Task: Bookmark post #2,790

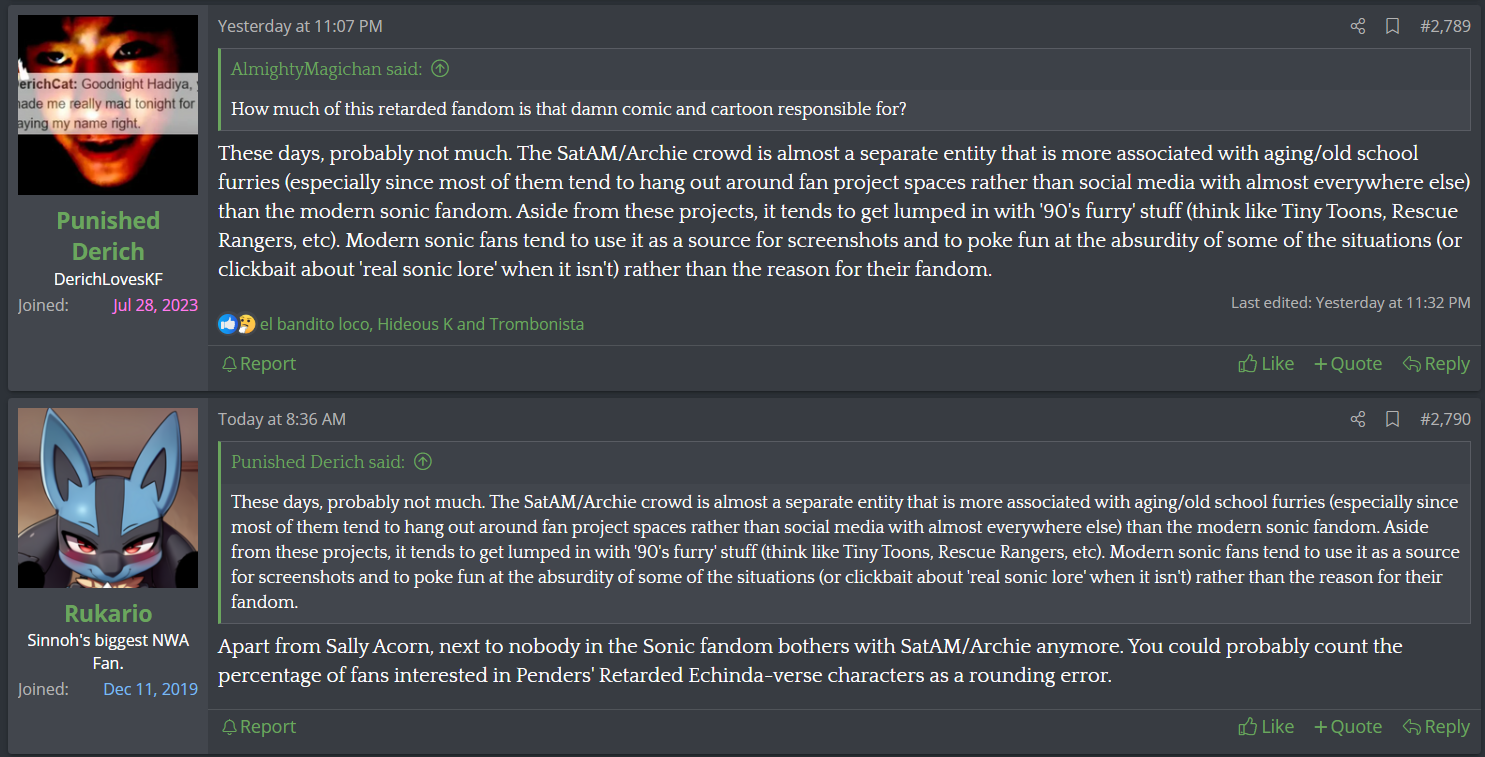Action: pos(1392,419)
